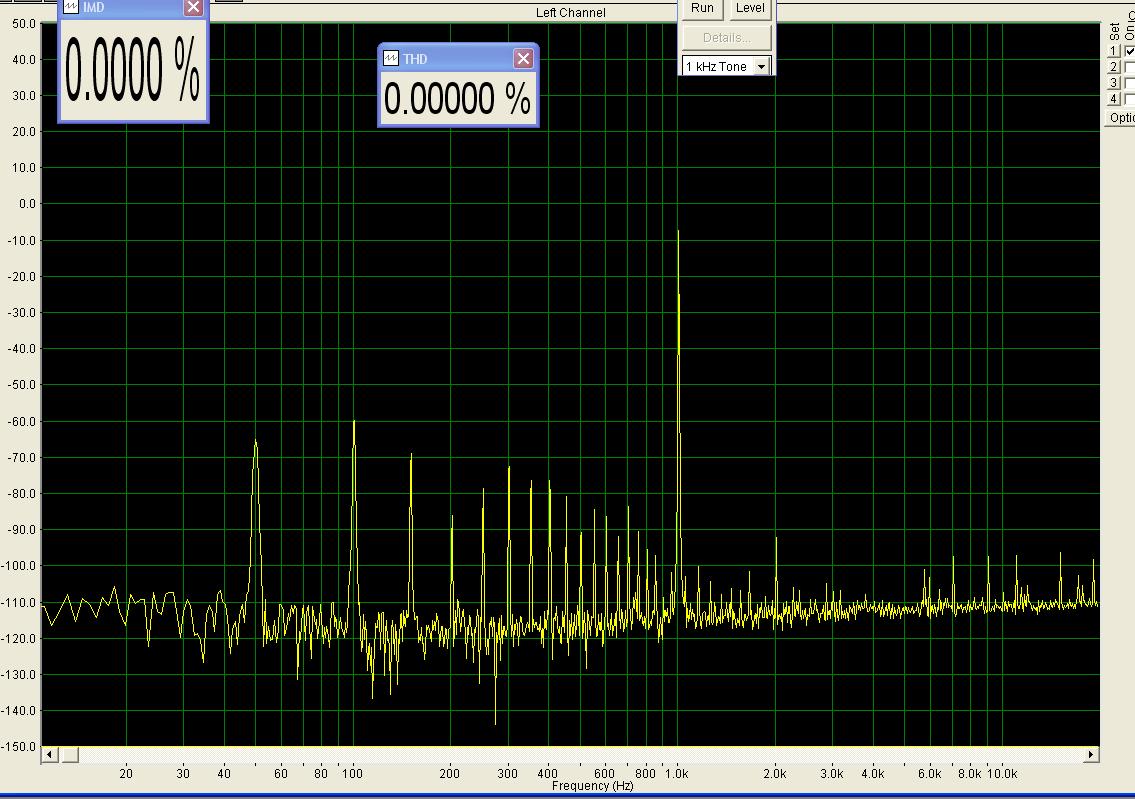Close the IMD readout window
1135x799 pixels.
[193, 8]
